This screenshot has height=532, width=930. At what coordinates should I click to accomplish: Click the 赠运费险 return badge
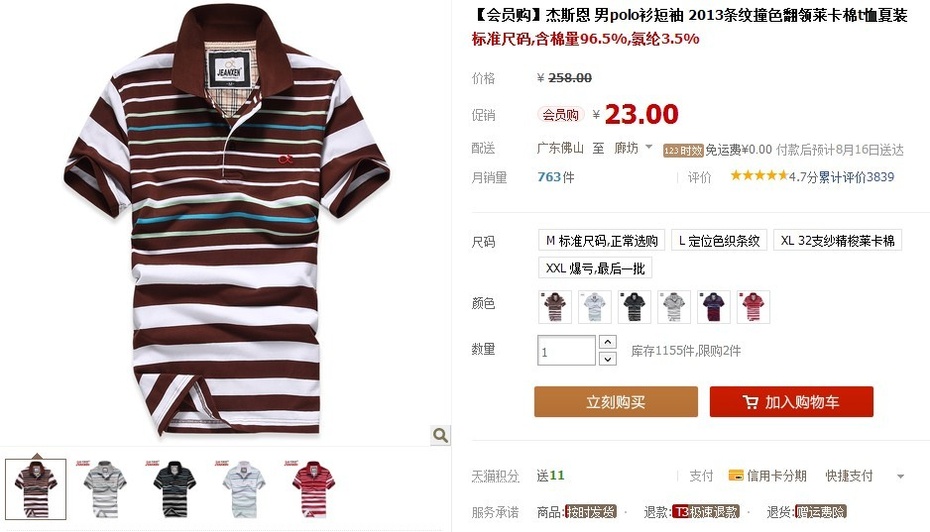(x=820, y=511)
